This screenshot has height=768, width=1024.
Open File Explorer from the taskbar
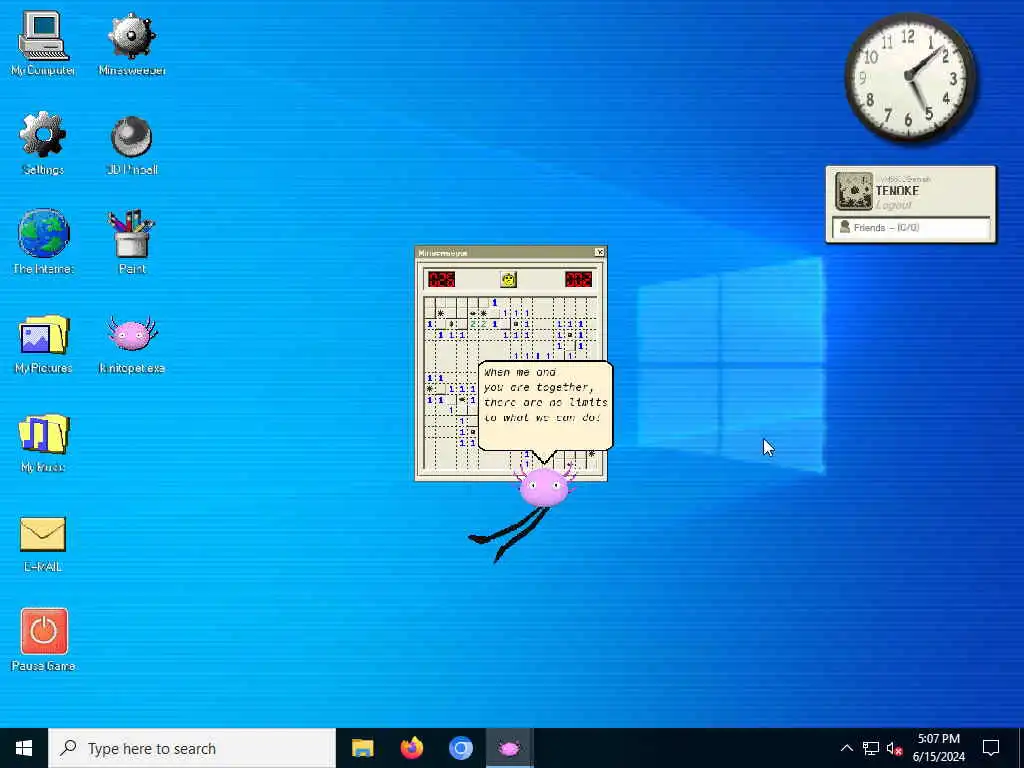pyautogui.click(x=362, y=748)
